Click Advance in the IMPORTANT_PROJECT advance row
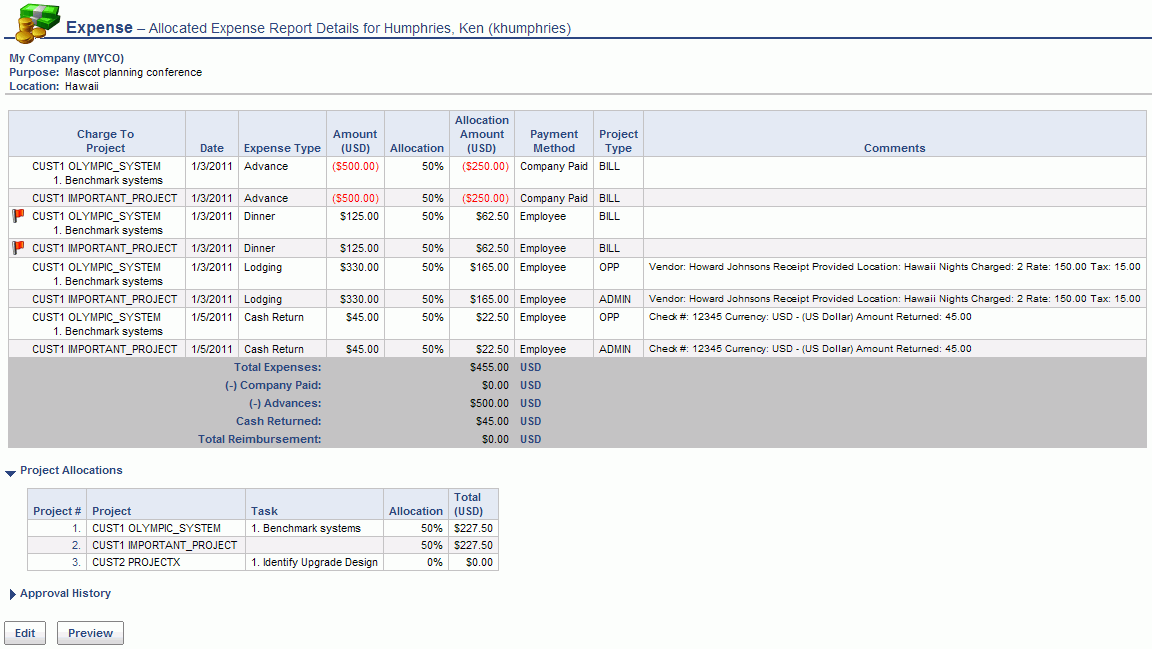 266,198
